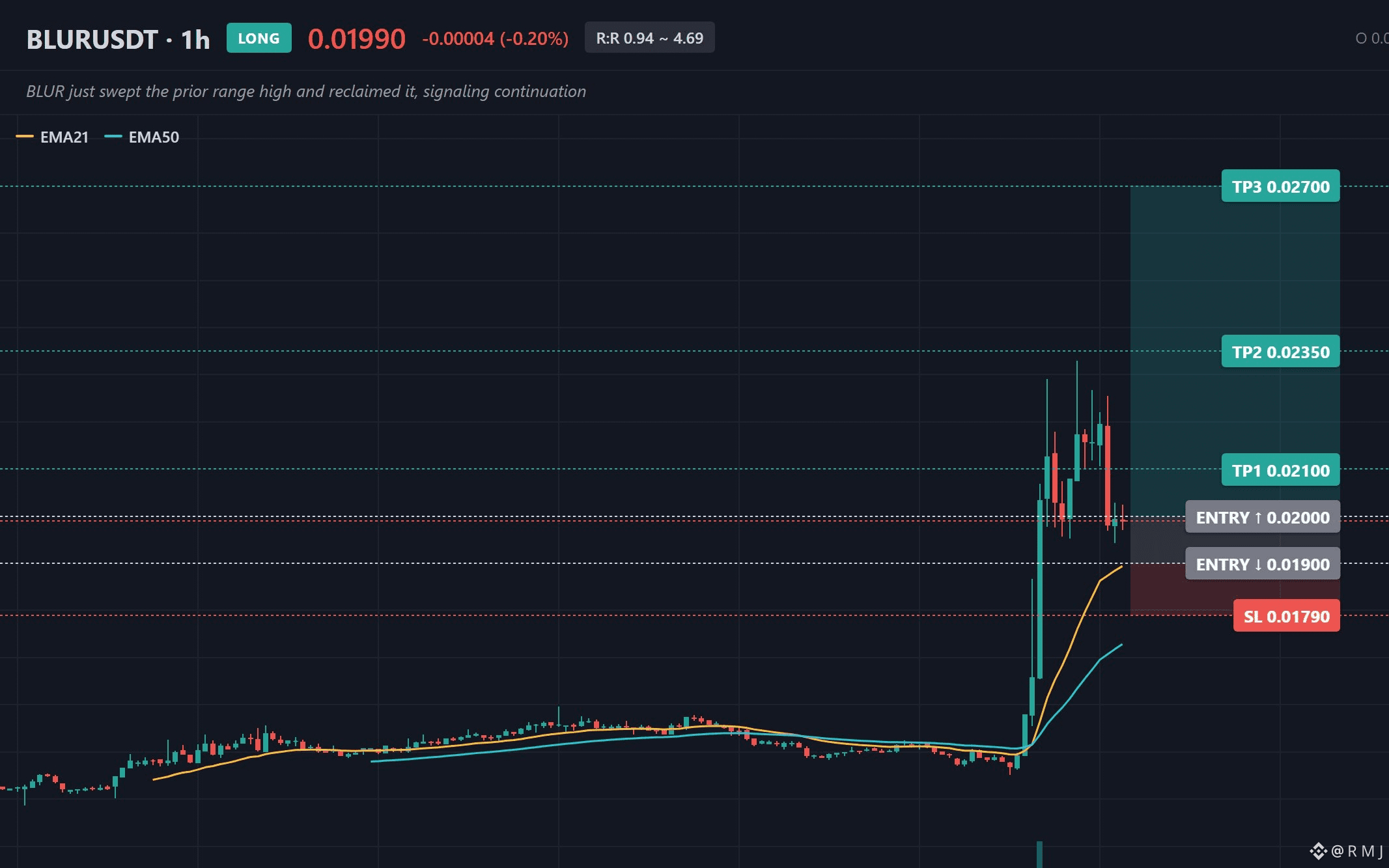Click the teal EMA50 color line swatch
This screenshot has width=1389, height=868.
[x=113, y=137]
